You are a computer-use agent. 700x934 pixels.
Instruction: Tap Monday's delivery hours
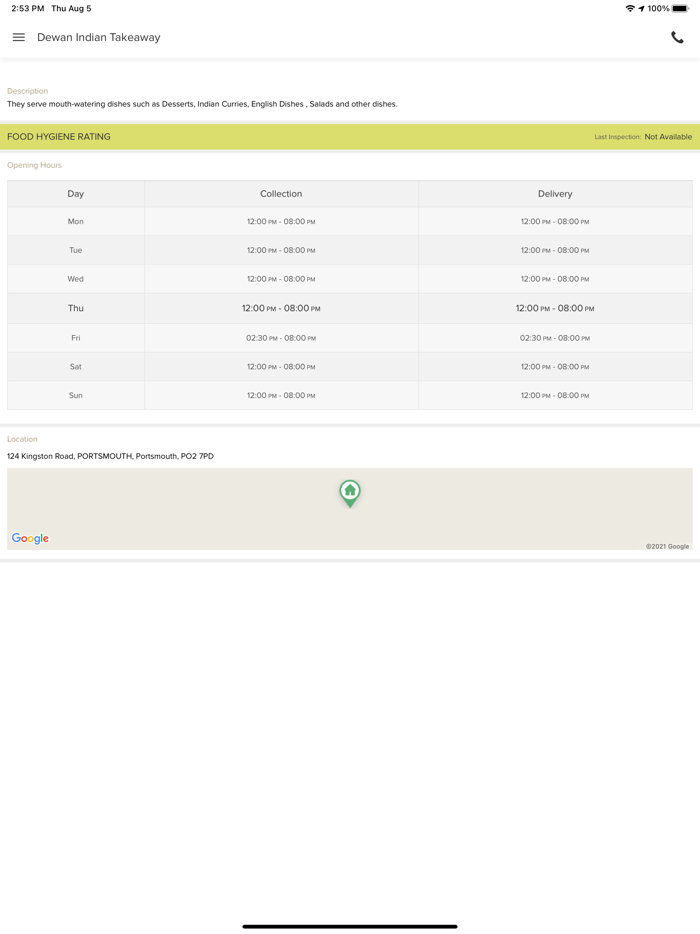[555, 221]
